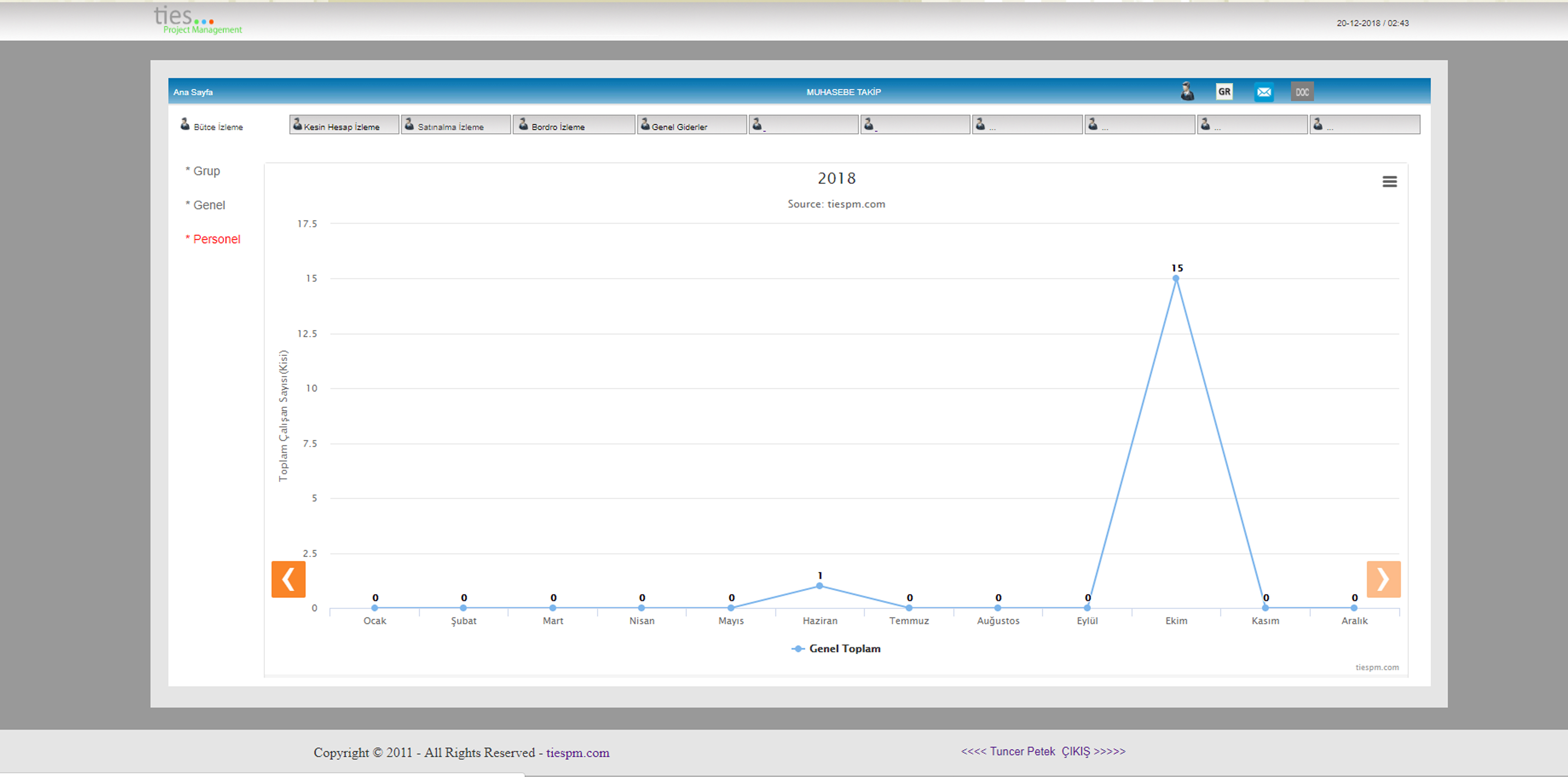Switch to Satınalma İzleme tab
Viewport: 1568px width, 777px height.
click(456, 125)
